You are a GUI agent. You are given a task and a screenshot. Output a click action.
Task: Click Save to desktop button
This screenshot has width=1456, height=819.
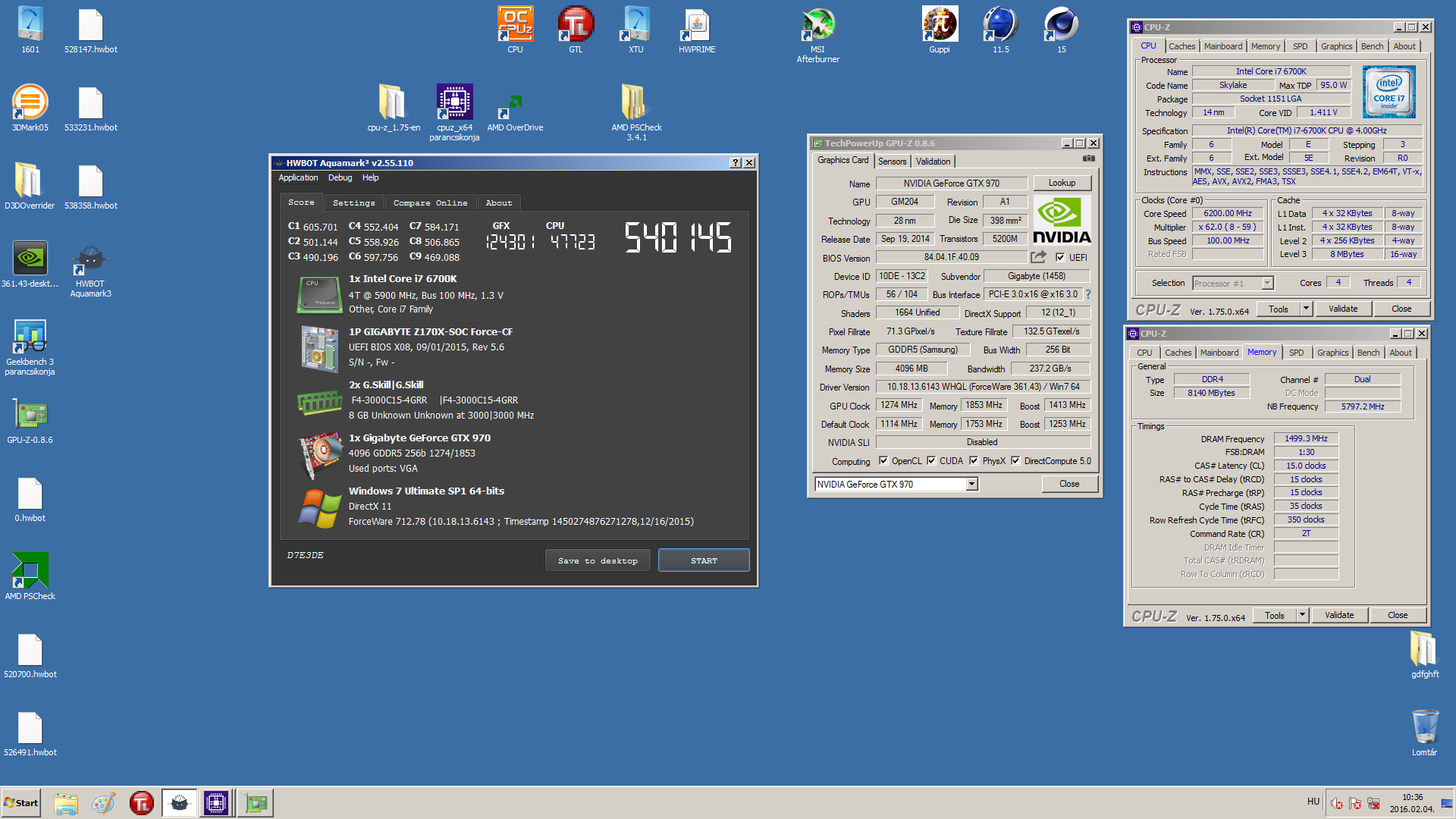pyautogui.click(x=598, y=560)
